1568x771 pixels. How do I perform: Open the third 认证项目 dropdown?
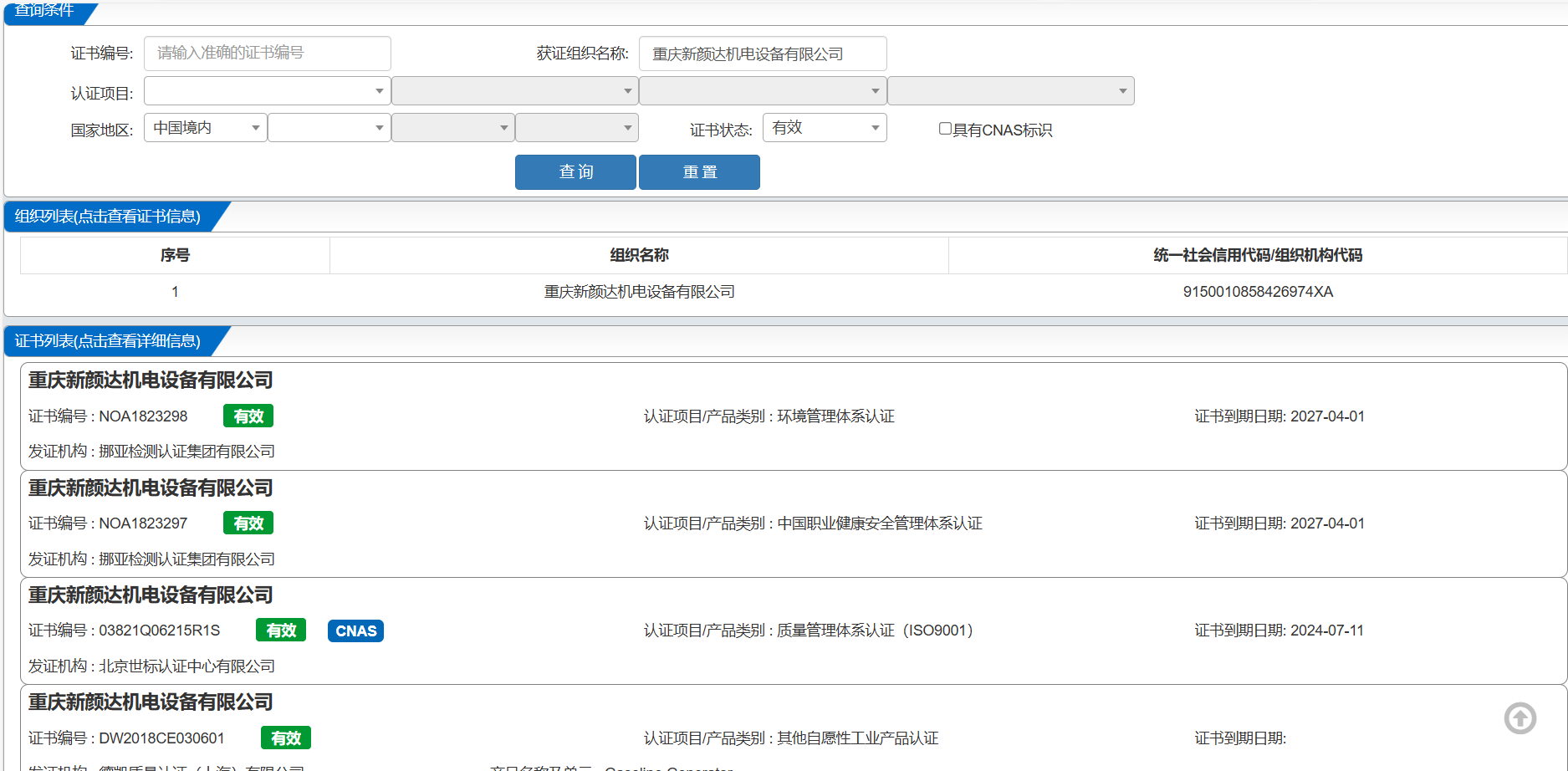point(763,90)
